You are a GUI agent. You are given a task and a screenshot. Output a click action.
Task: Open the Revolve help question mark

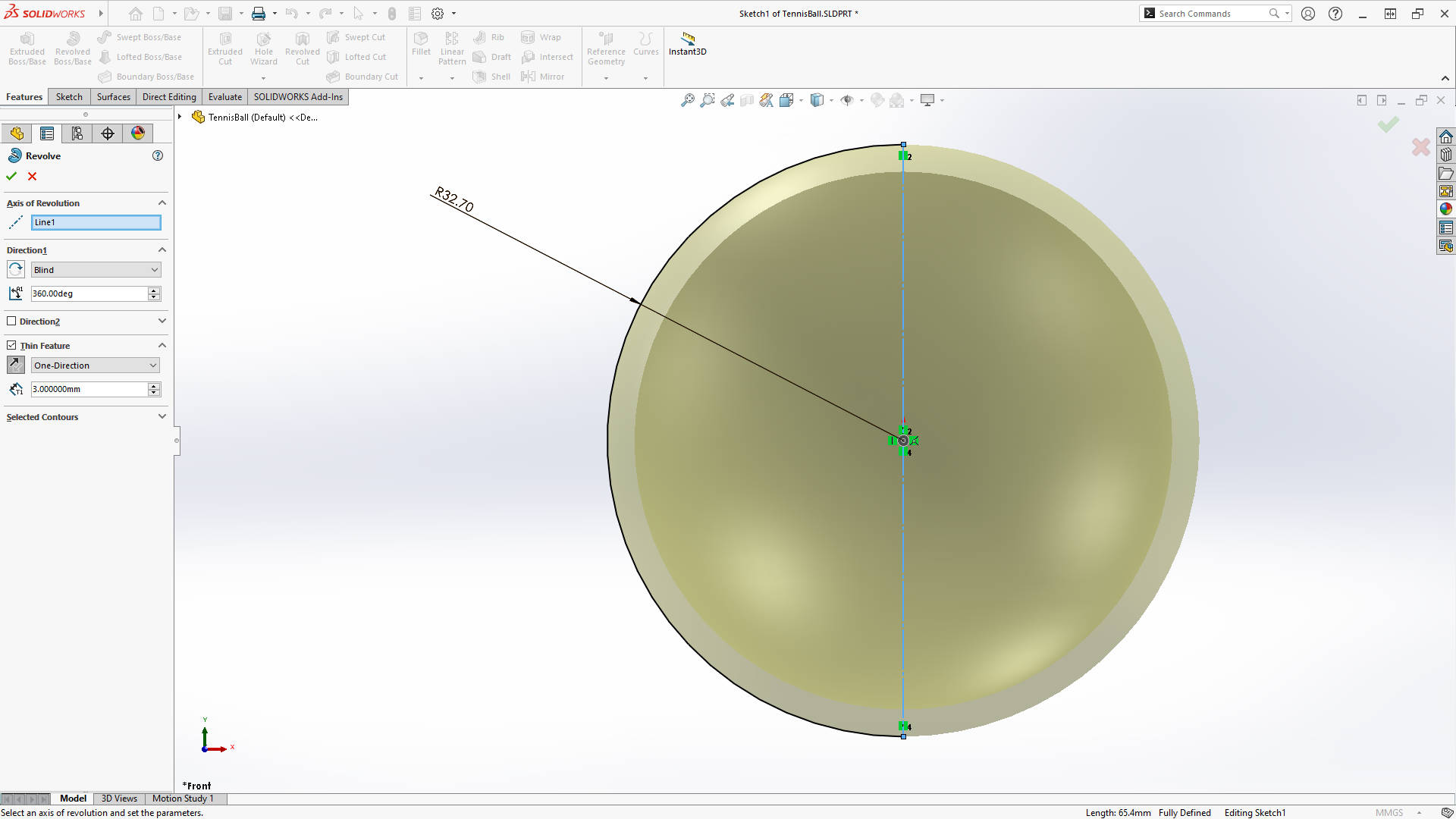[x=158, y=155]
